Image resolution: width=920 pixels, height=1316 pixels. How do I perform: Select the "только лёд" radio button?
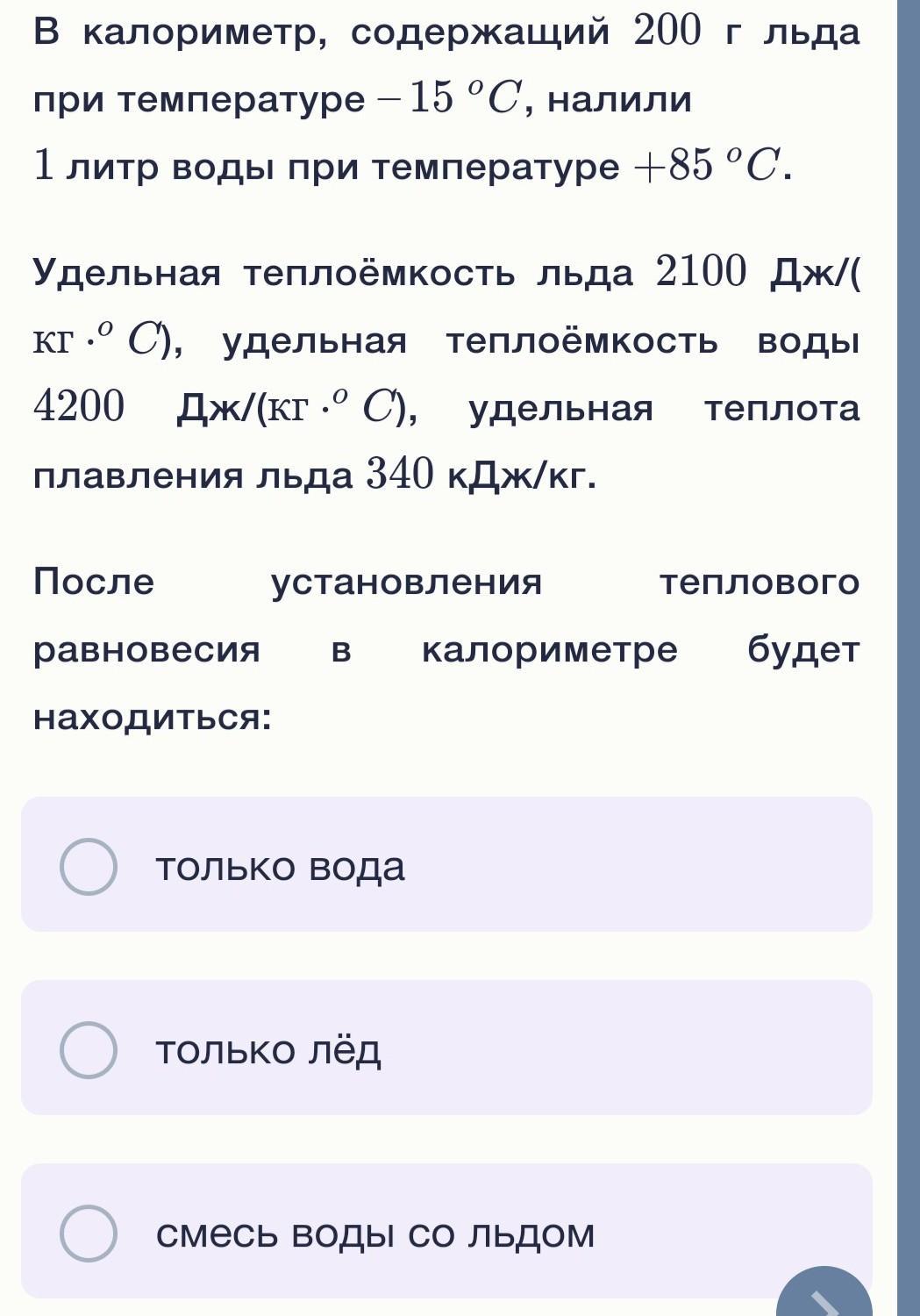pyautogui.click(x=89, y=1049)
